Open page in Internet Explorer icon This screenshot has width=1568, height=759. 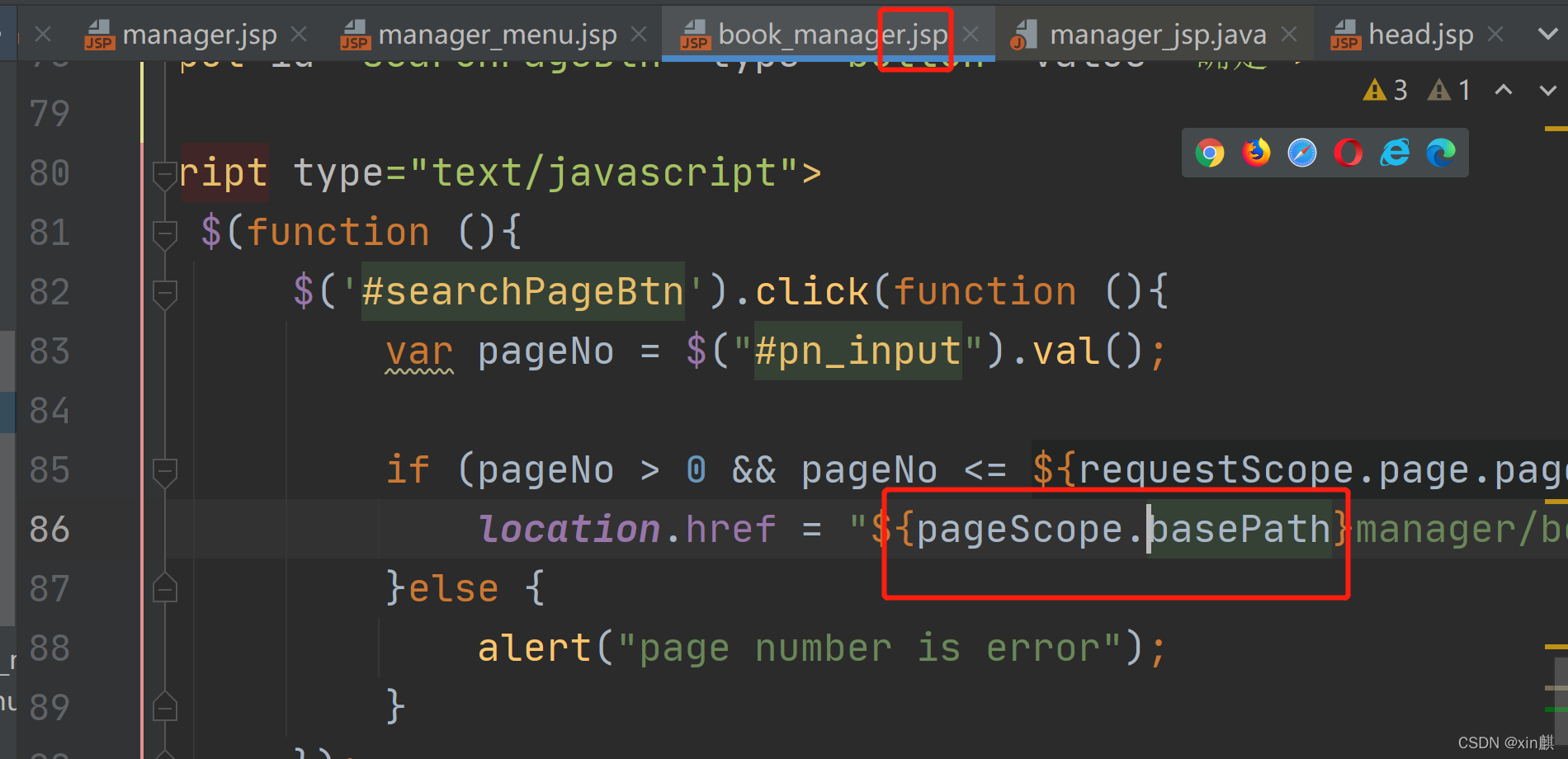pyautogui.click(x=1395, y=153)
